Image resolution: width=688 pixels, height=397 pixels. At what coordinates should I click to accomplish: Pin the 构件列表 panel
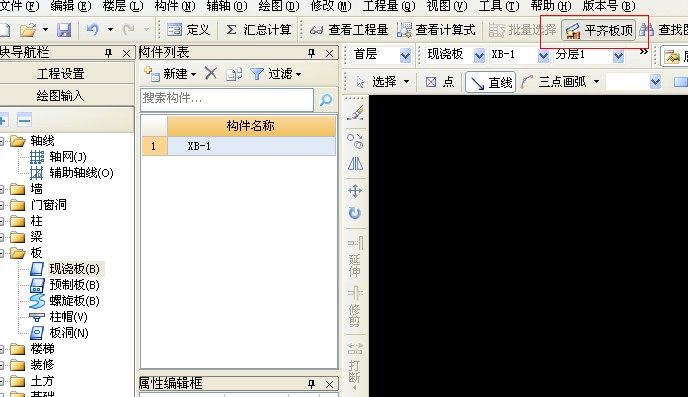point(312,53)
